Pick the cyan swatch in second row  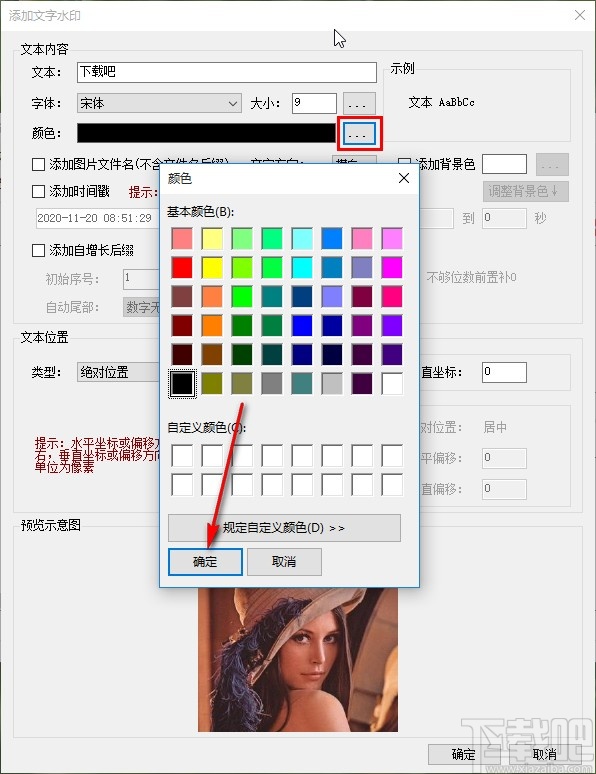[x=302, y=268]
